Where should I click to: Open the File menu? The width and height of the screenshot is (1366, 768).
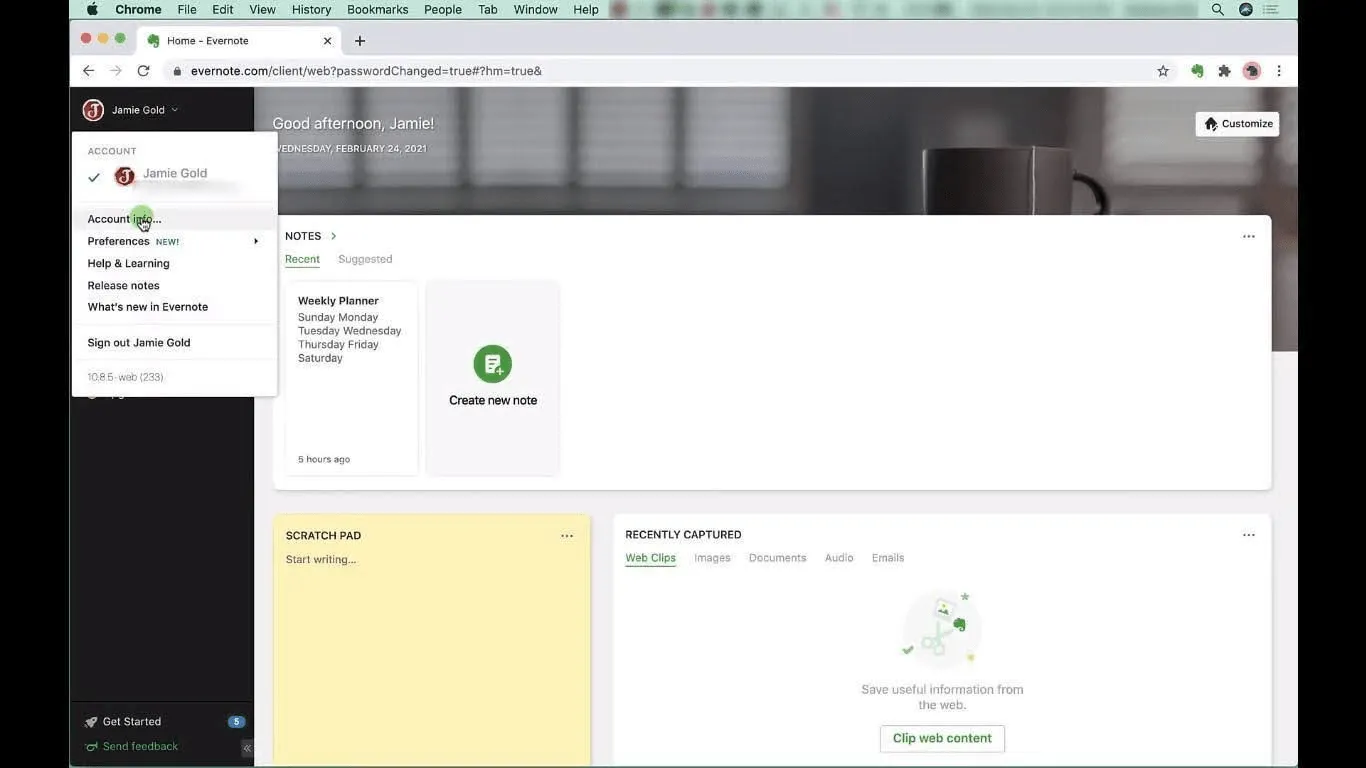(x=187, y=9)
